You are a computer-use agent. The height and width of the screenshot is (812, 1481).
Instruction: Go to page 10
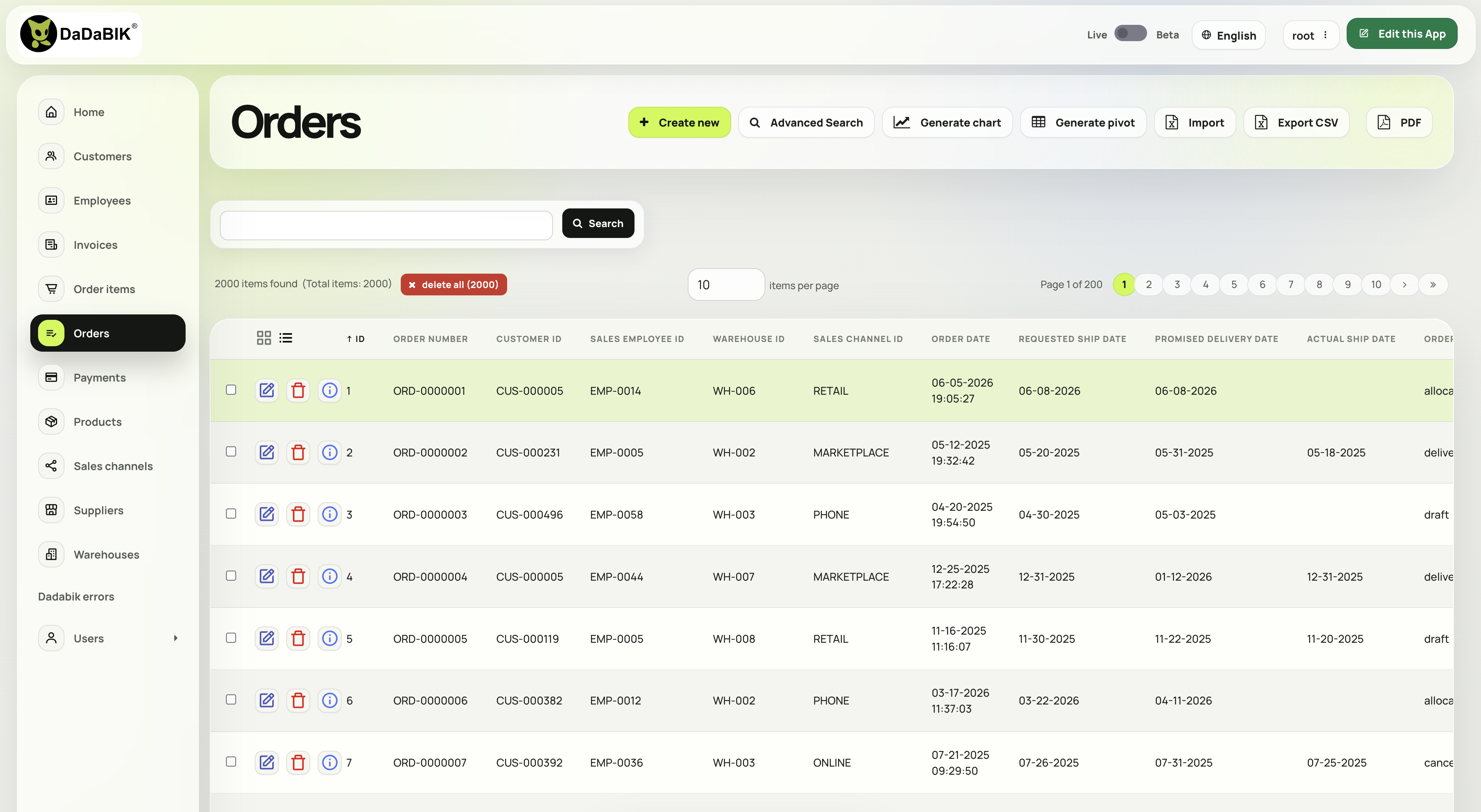1376,285
